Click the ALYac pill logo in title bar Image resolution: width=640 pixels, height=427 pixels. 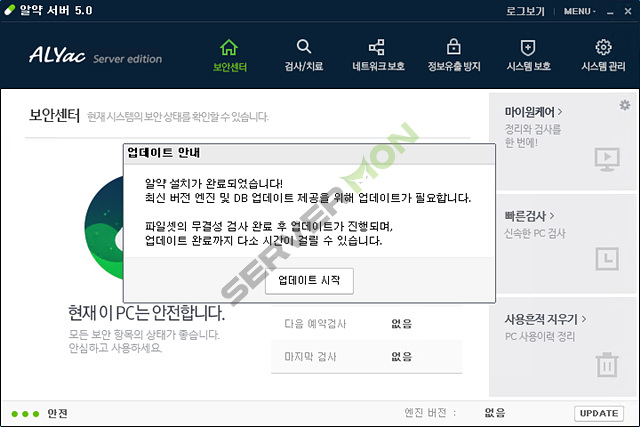pos(9,10)
